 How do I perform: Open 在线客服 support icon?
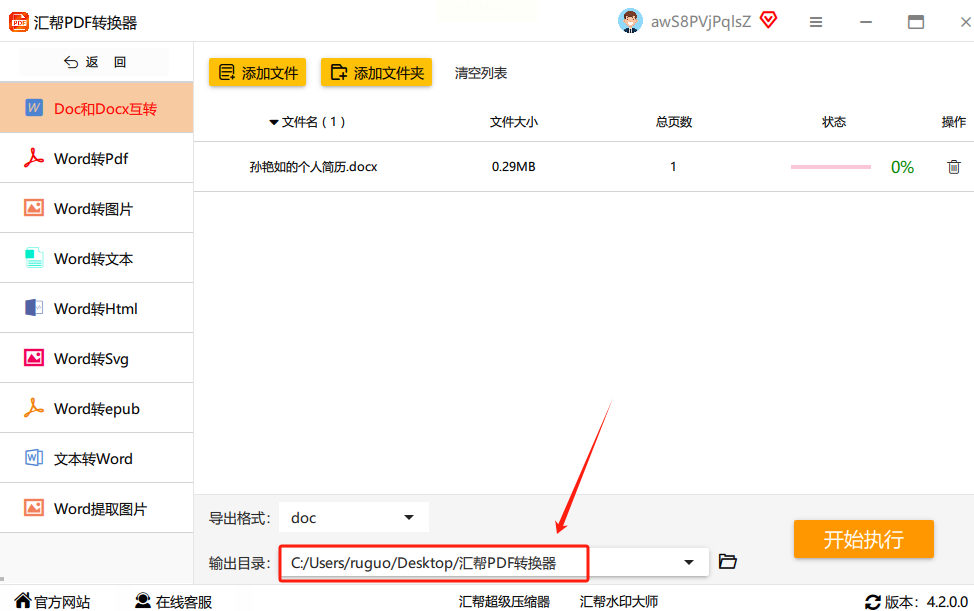coord(143,600)
